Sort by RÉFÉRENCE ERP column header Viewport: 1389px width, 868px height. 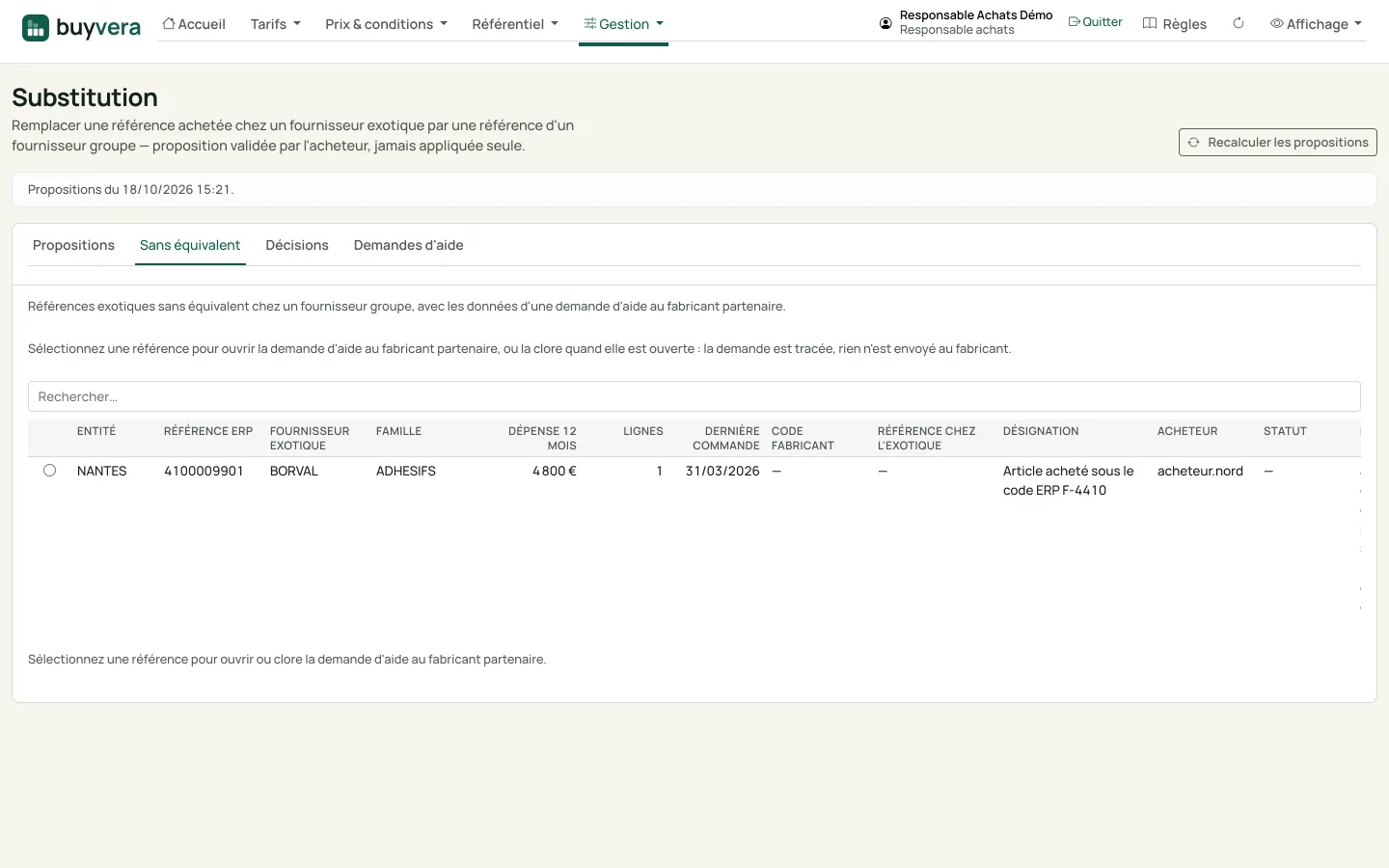[x=208, y=431]
